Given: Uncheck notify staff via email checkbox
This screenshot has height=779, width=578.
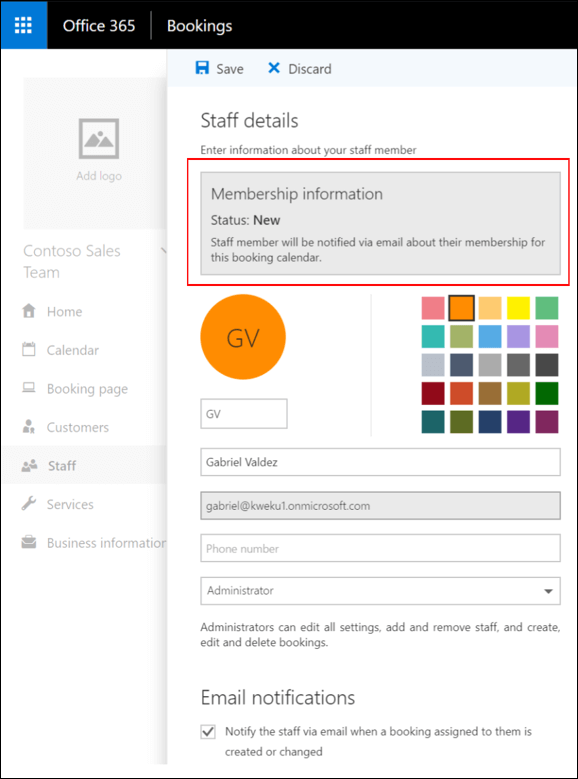Looking at the screenshot, I should point(208,732).
